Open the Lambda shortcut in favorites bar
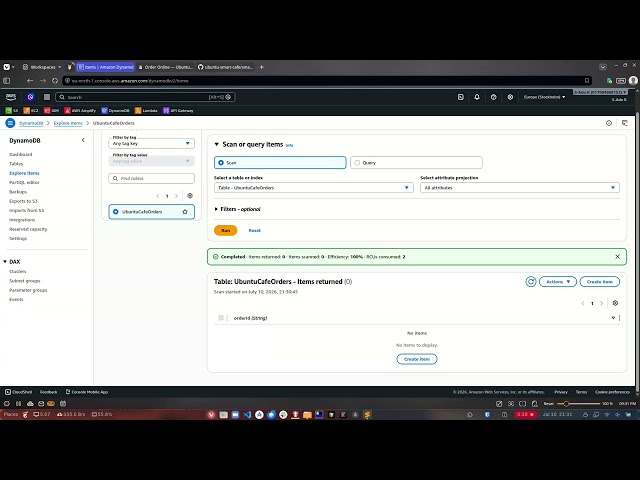Screen dimensions: 640x480 (146, 111)
